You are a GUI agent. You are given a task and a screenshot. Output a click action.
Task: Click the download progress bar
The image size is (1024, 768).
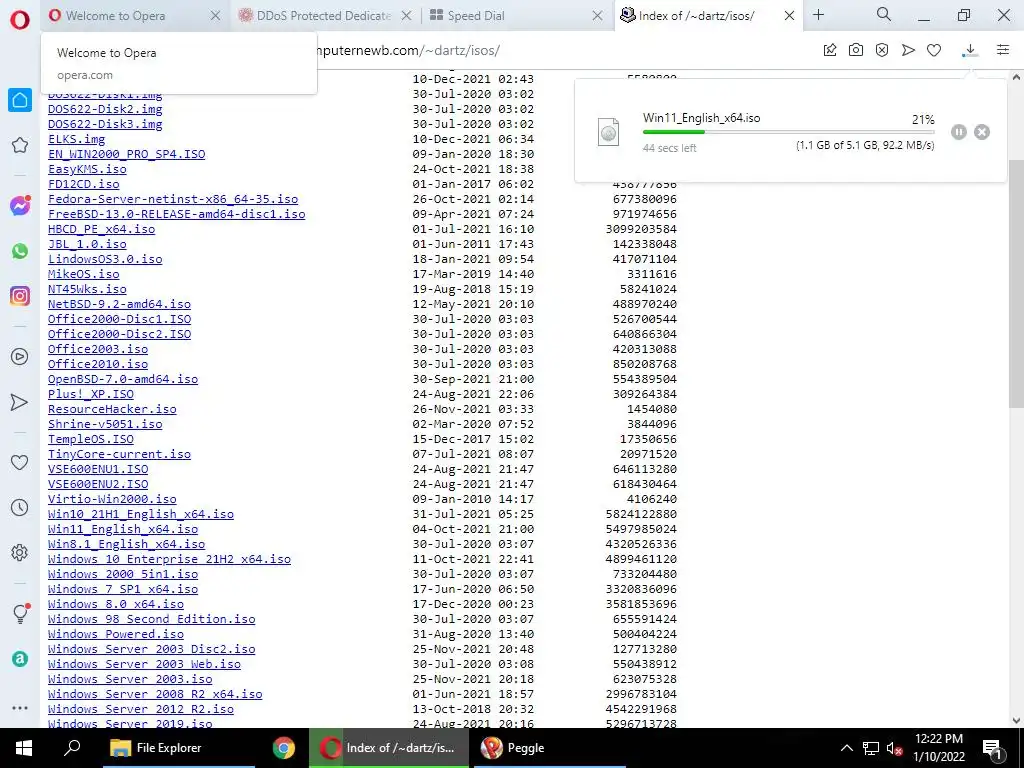pyautogui.click(x=788, y=132)
